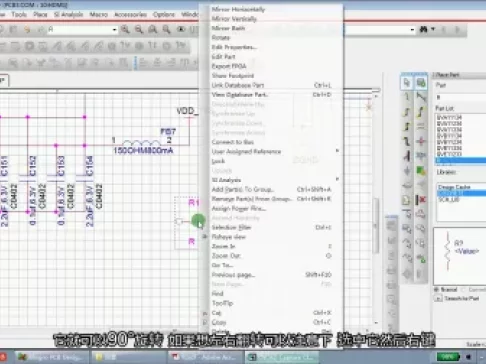Select the Convert radio button
This screenshot has width=486, height=364.
[x=464, y=289]
